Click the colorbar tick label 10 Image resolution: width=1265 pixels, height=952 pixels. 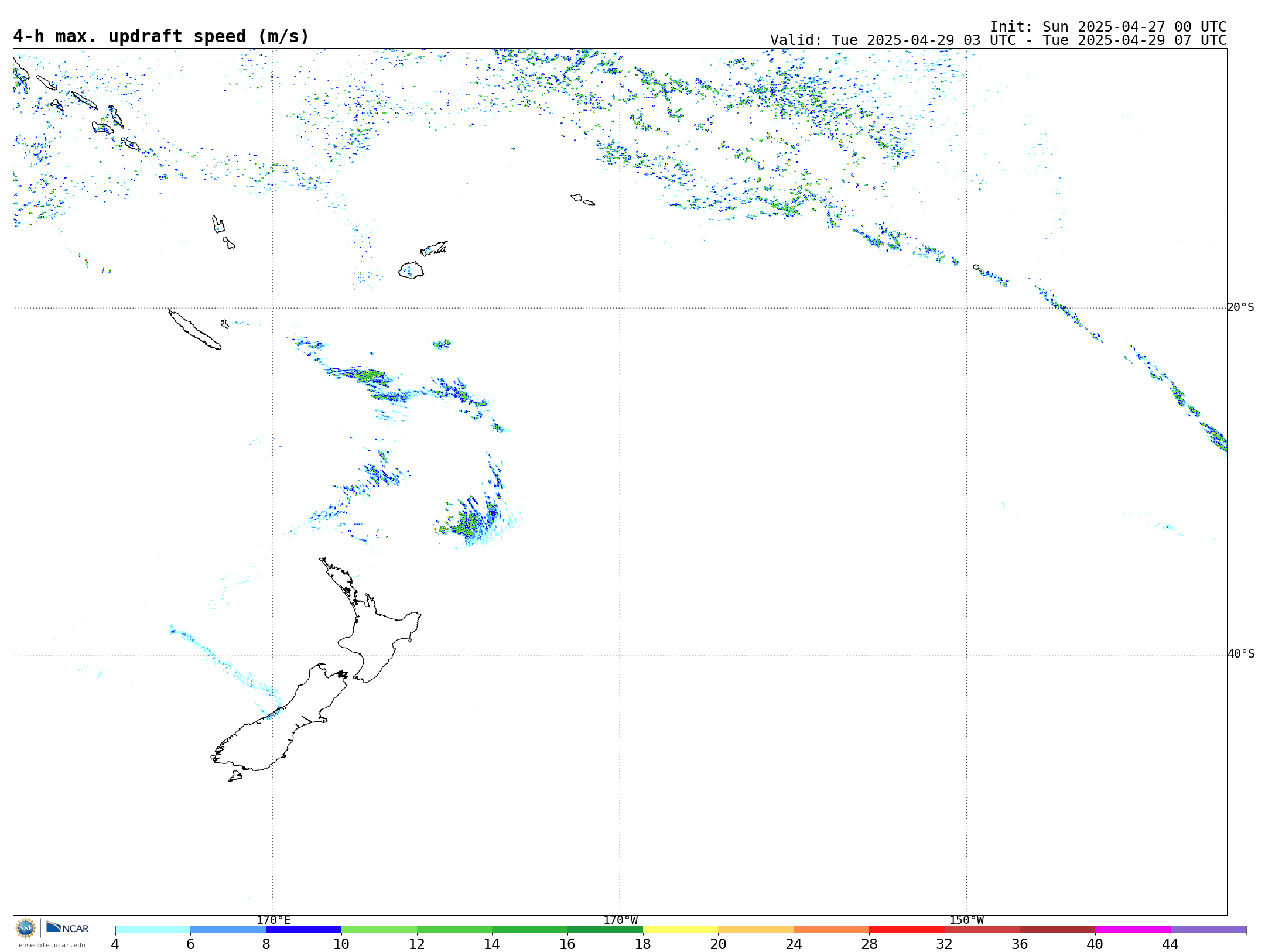point(341,944)
